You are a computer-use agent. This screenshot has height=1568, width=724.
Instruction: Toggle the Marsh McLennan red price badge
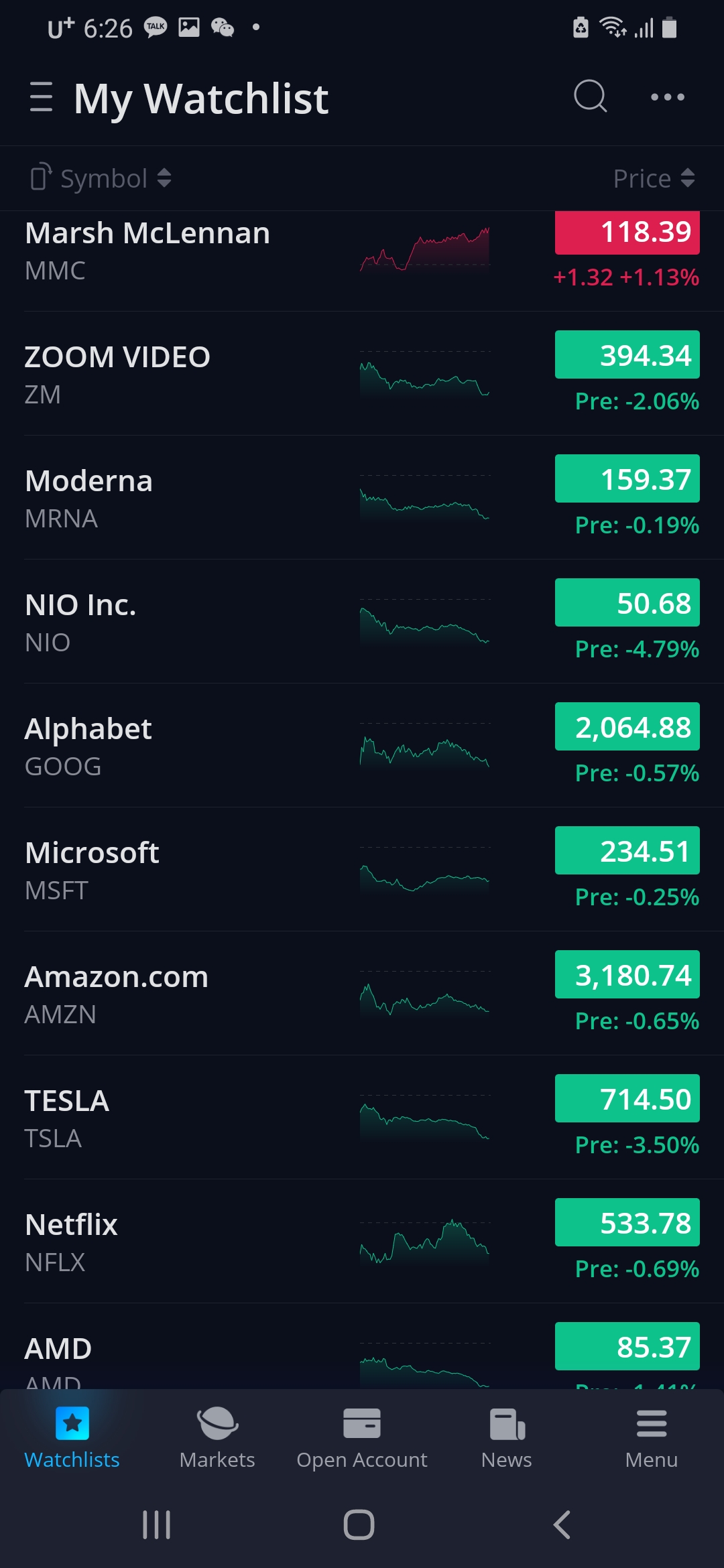[627, 233]
